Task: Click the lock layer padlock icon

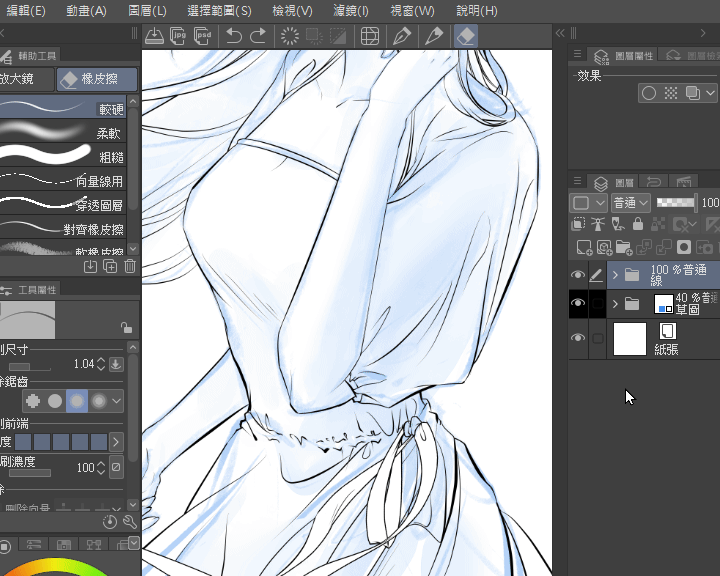Action: [638, 224]
